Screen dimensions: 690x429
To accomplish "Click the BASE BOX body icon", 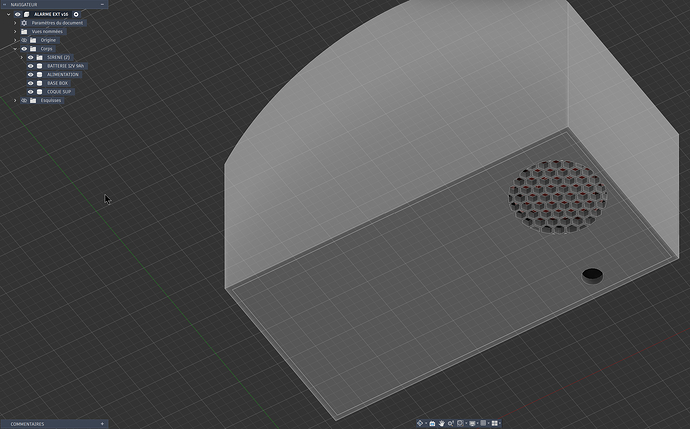I will pos(39,83).
